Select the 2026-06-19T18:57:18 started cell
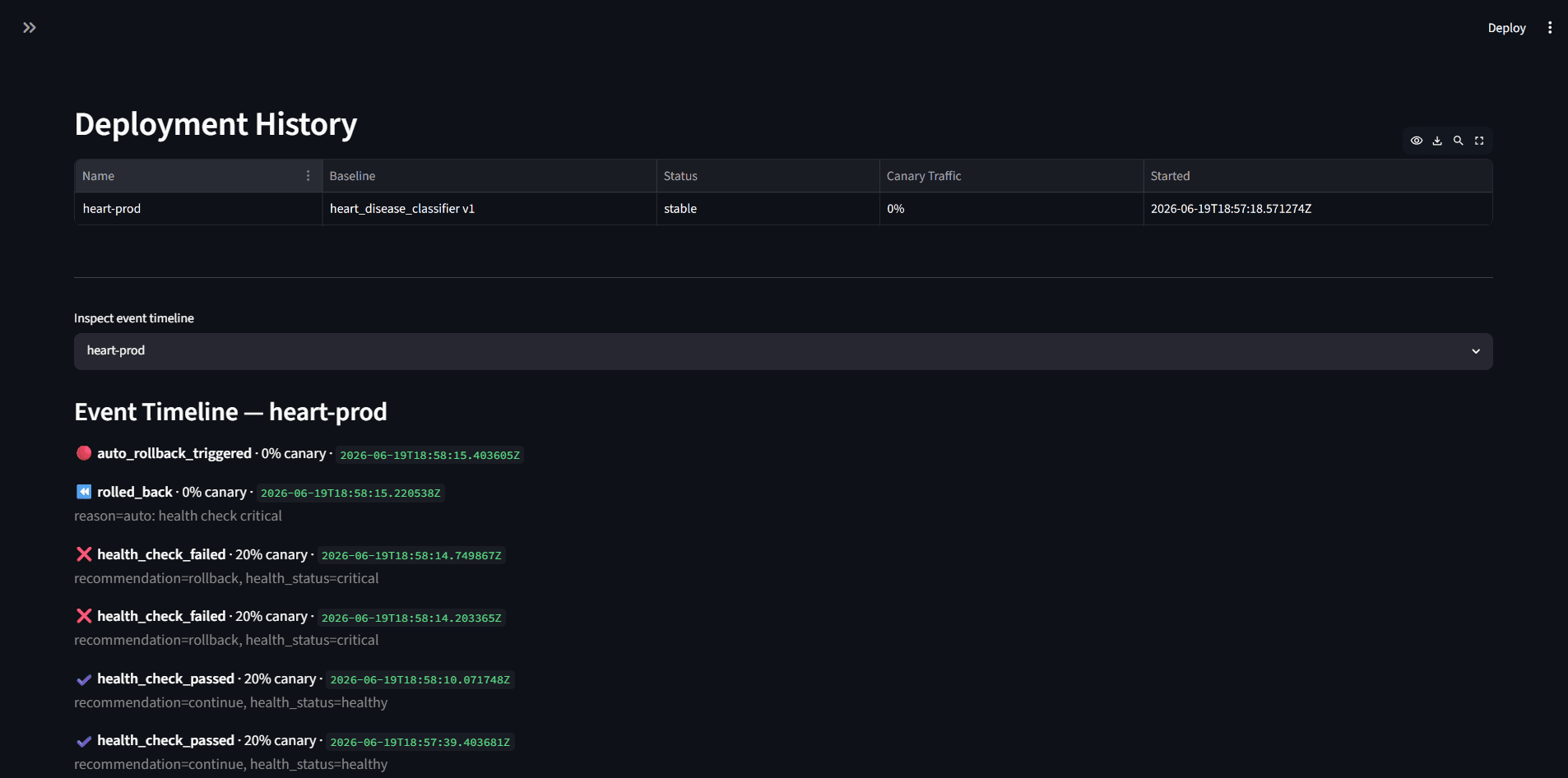The width and height of the screenshot is (1568, 778). (1318, 209)
